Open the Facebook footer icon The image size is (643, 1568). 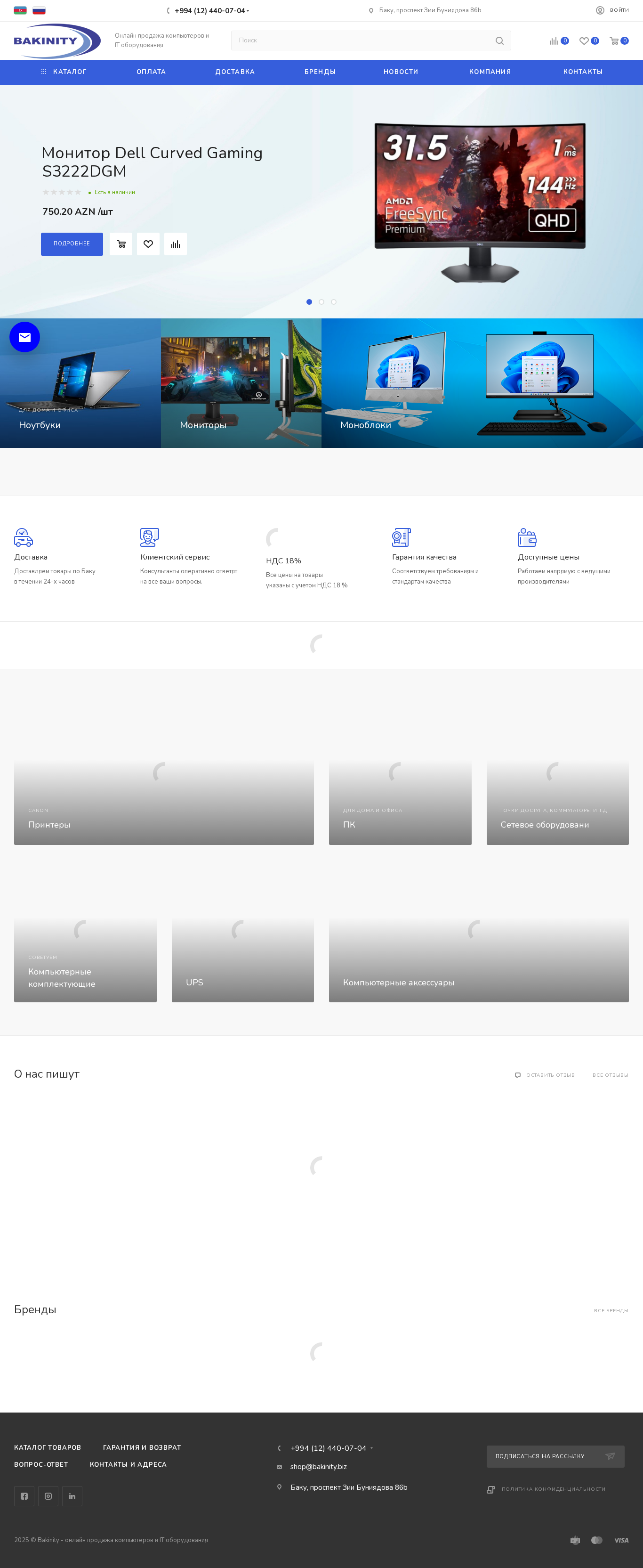pyautogui.click(x=24, y=1496)
